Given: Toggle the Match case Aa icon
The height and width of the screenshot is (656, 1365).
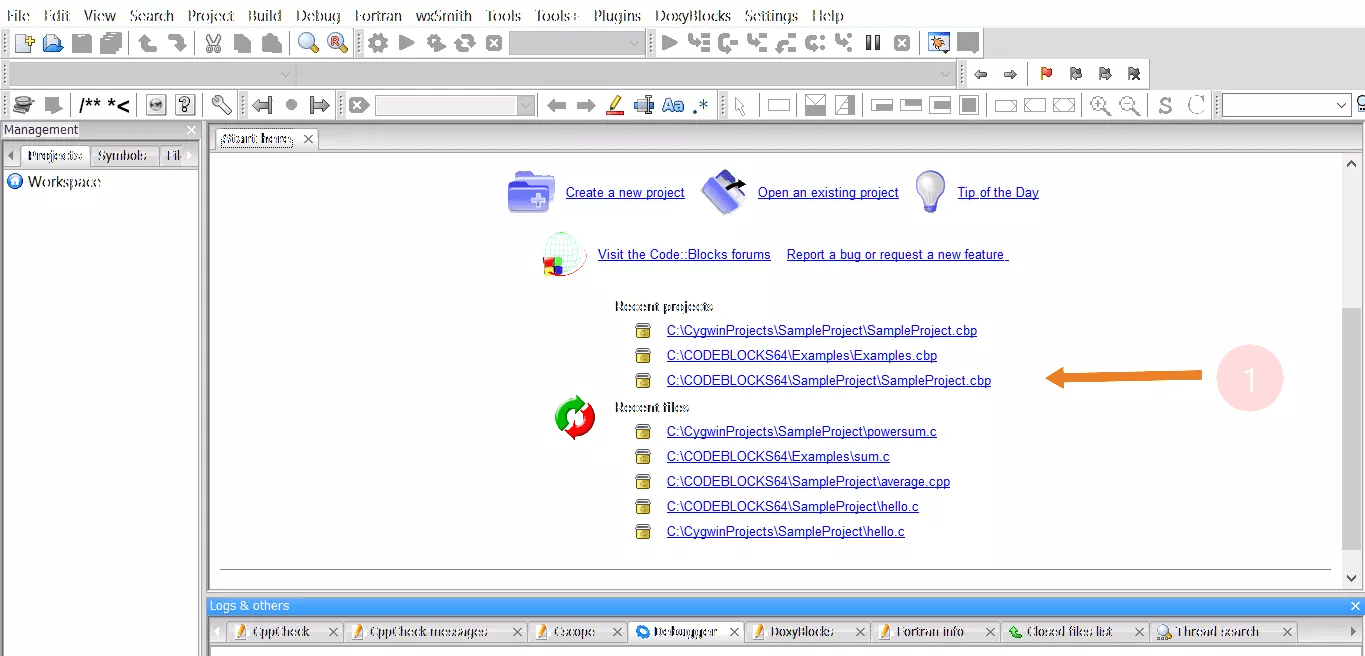Looking at the screenshot, I should click(673, 105).
